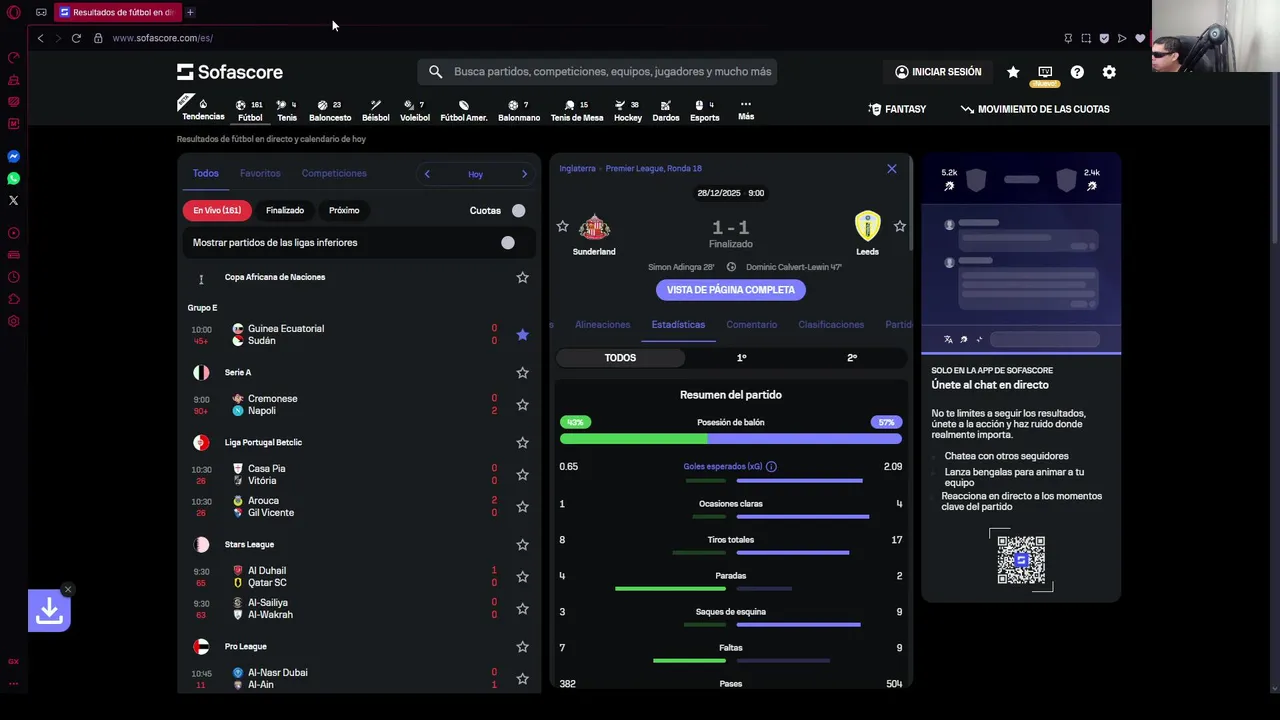
Task: Click Premier League, Ronda 18 link
Action: click(654, 168)
